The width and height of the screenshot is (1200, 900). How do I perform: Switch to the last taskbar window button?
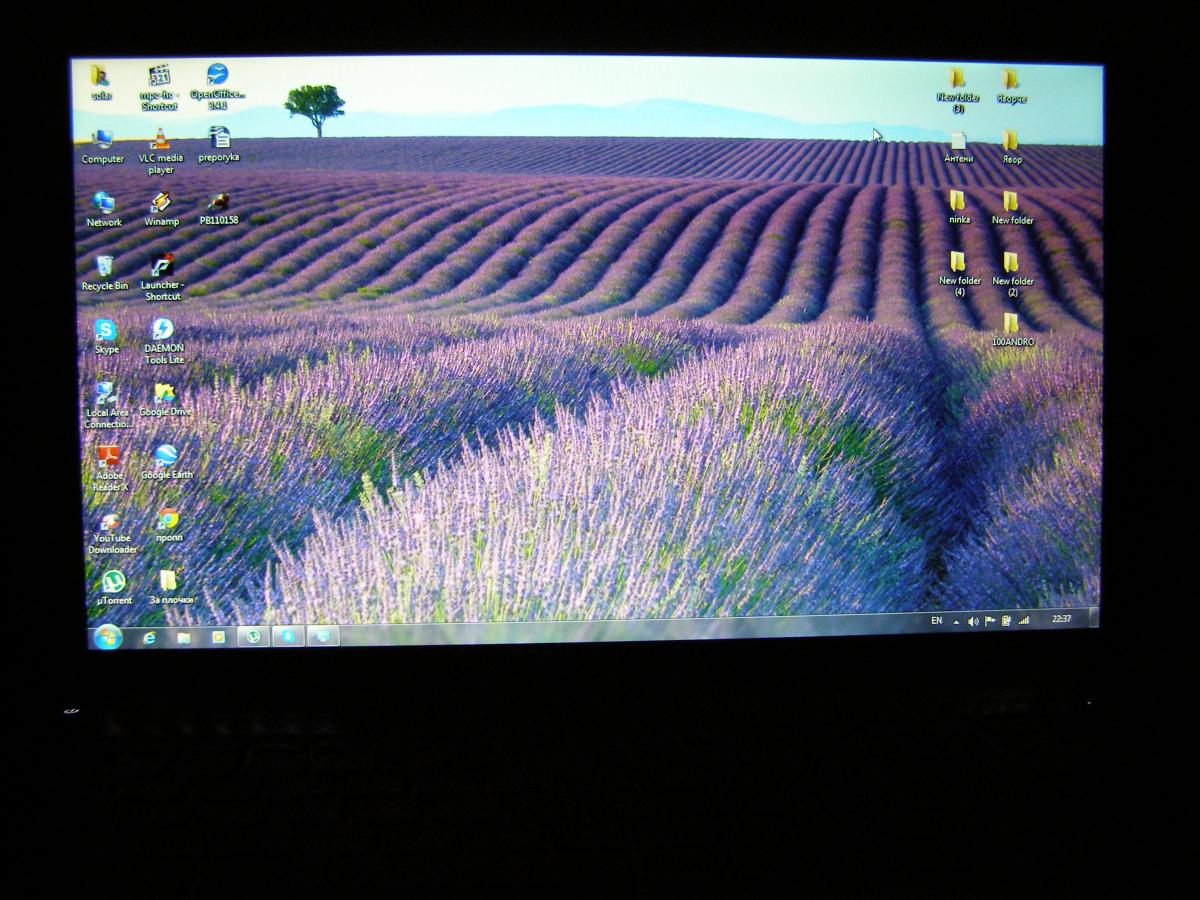(x=322, y=635)
